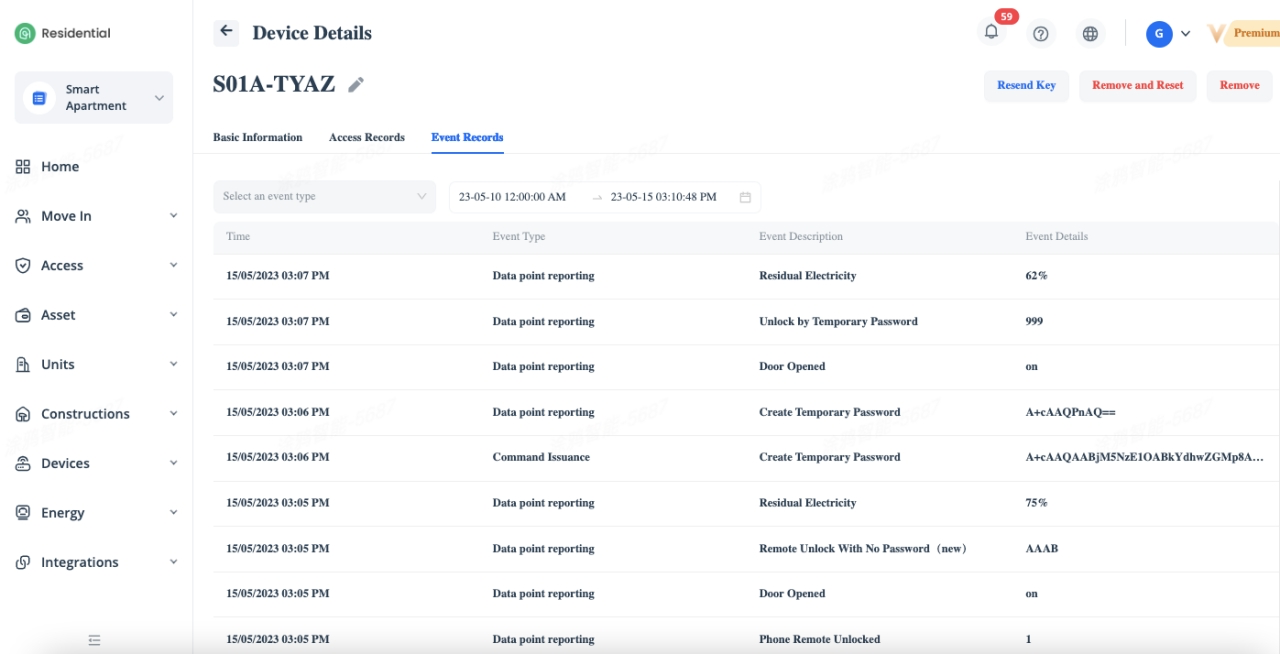Viewport: 1280px width, 654px height.
Task: Click the back arrow beside Device Details
Action: pos(226,32)
